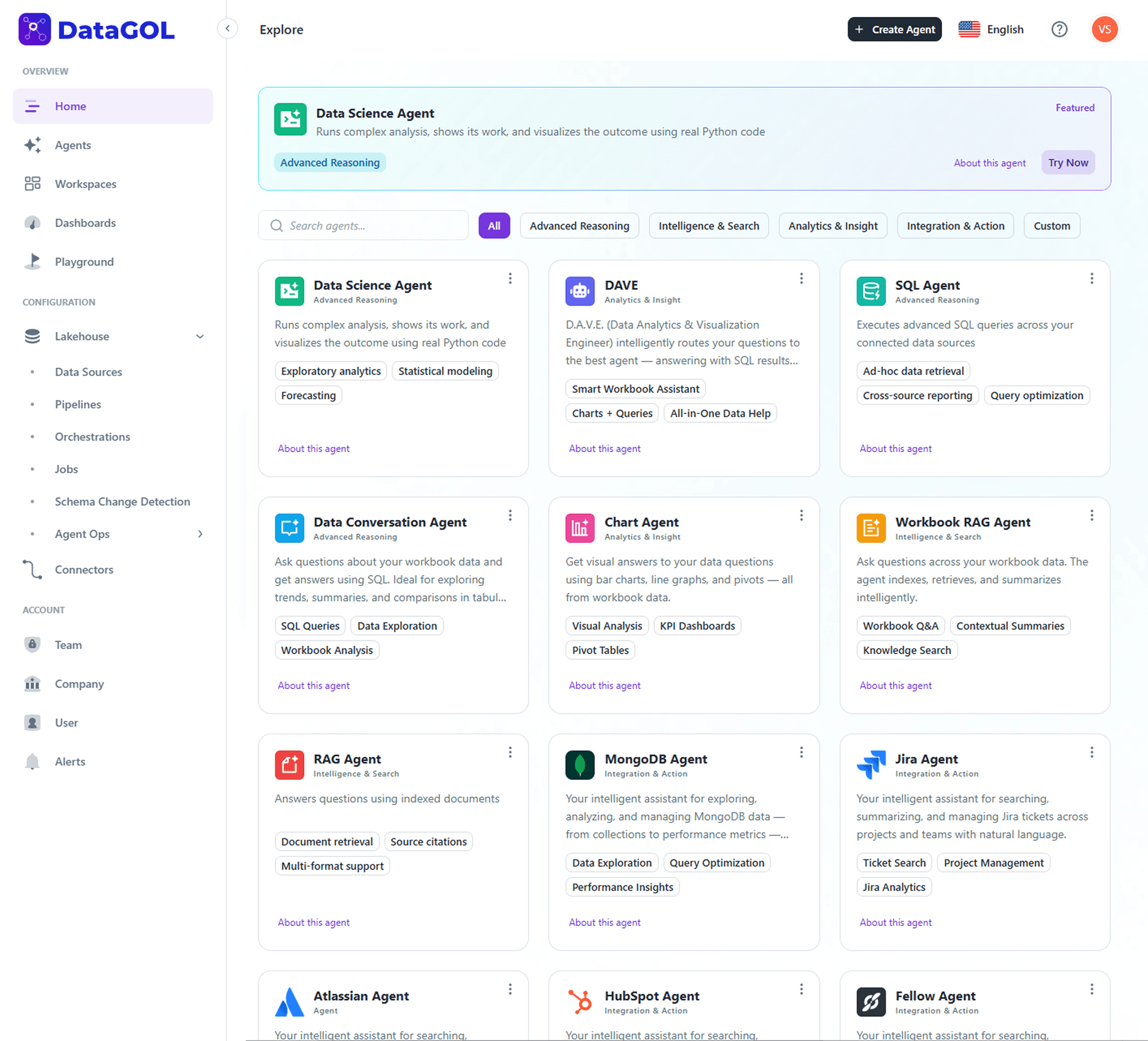Click the SQL Agent database icon
Viewport: 1148px width, 1041px height.
click(x=870, y=291)
